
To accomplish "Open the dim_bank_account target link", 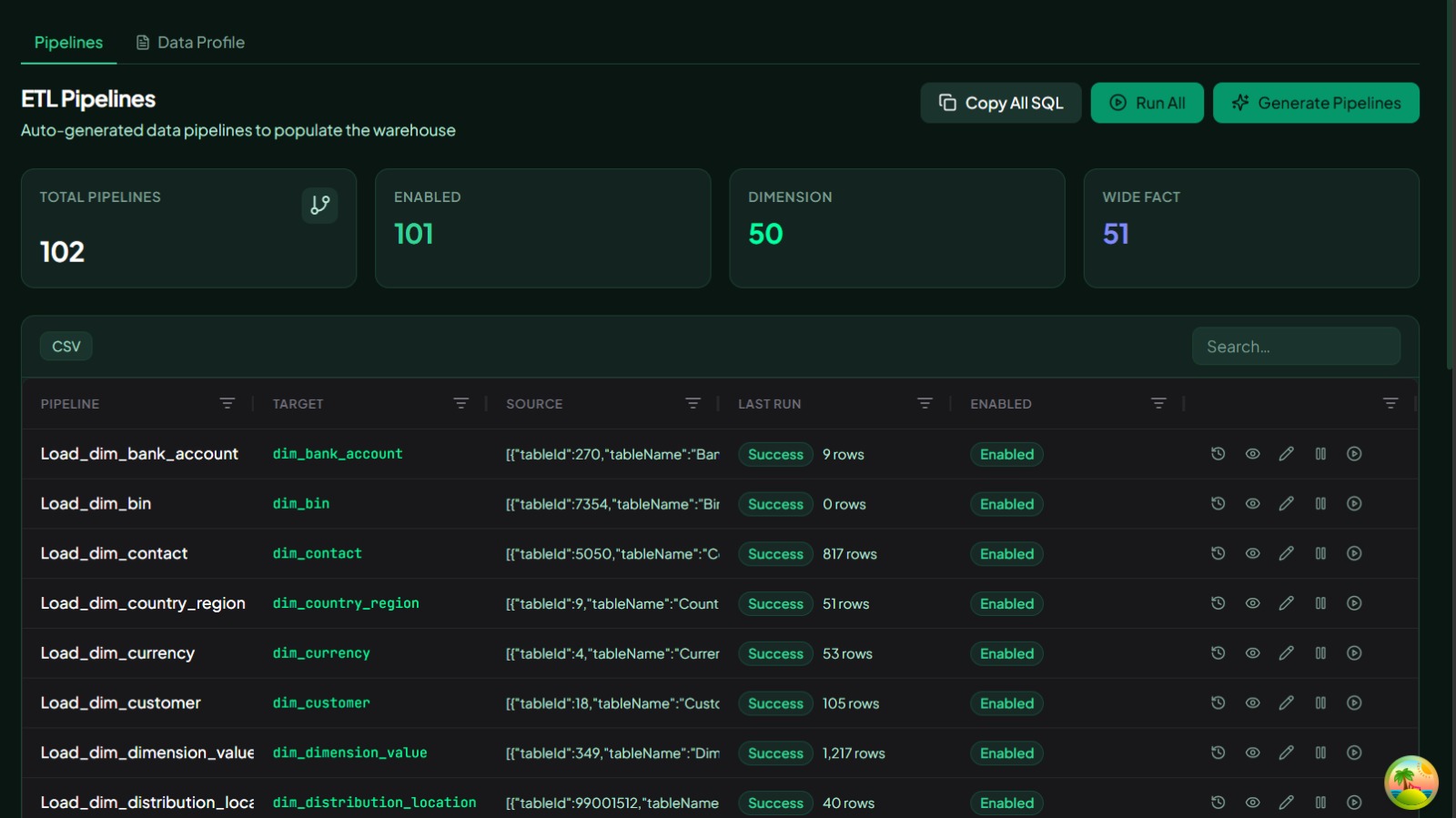I will coord(338,454).
